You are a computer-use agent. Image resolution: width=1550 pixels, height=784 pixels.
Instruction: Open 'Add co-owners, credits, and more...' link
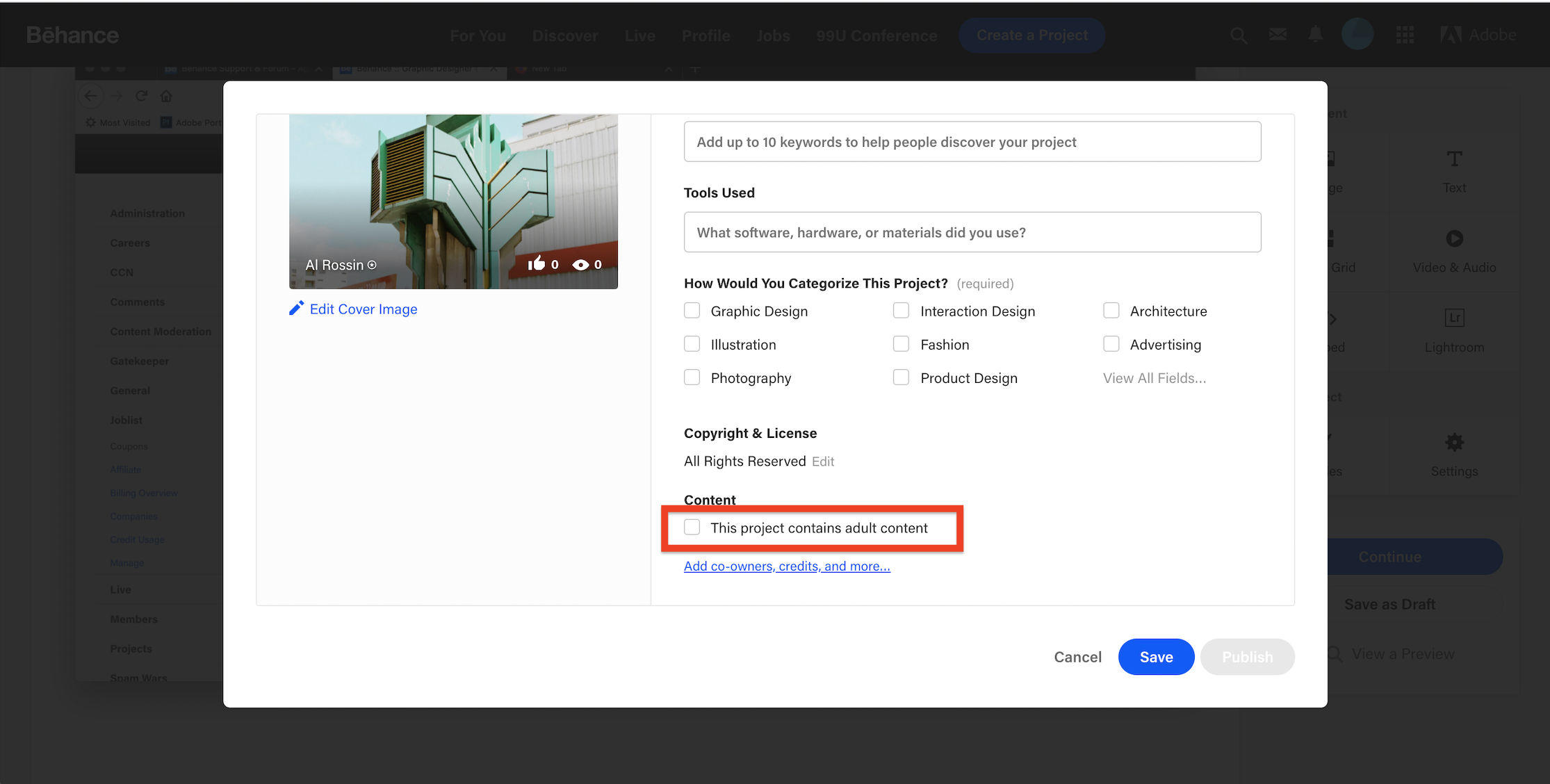[787, 566]
